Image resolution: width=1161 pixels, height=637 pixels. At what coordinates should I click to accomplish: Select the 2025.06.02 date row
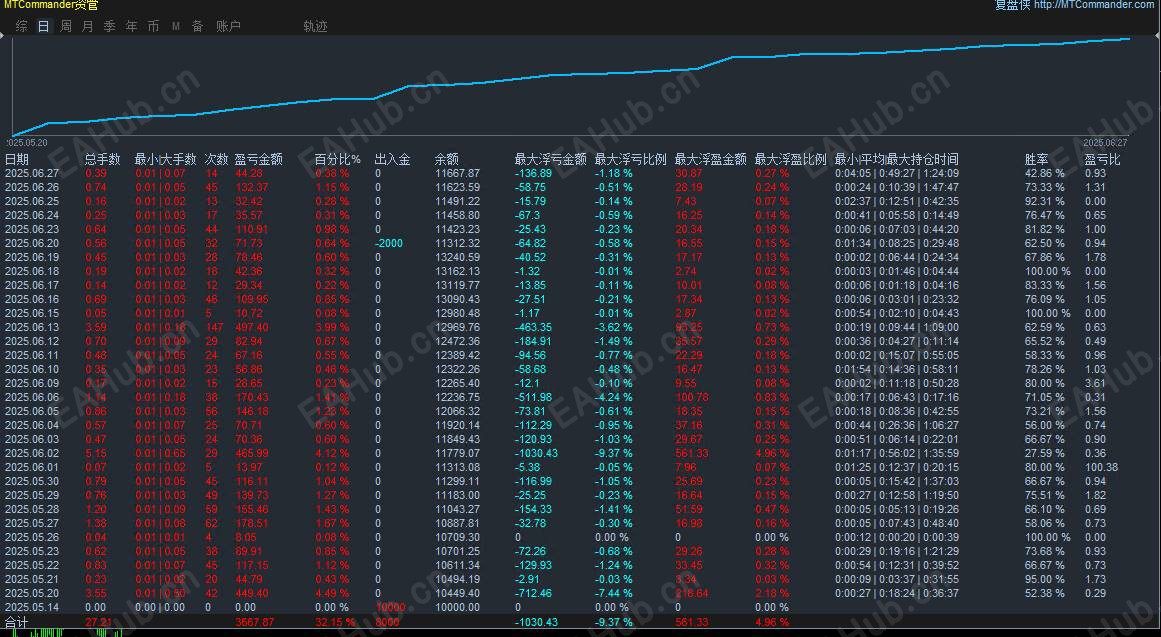point(32,453)
